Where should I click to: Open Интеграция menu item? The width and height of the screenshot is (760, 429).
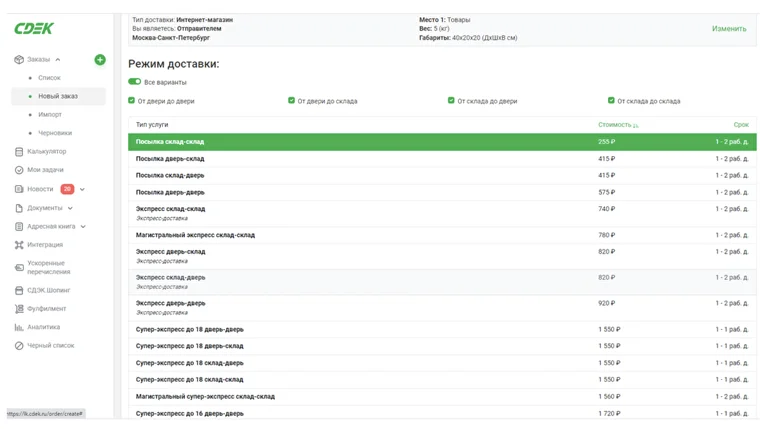pyautogui.click(x=45, y=245)
